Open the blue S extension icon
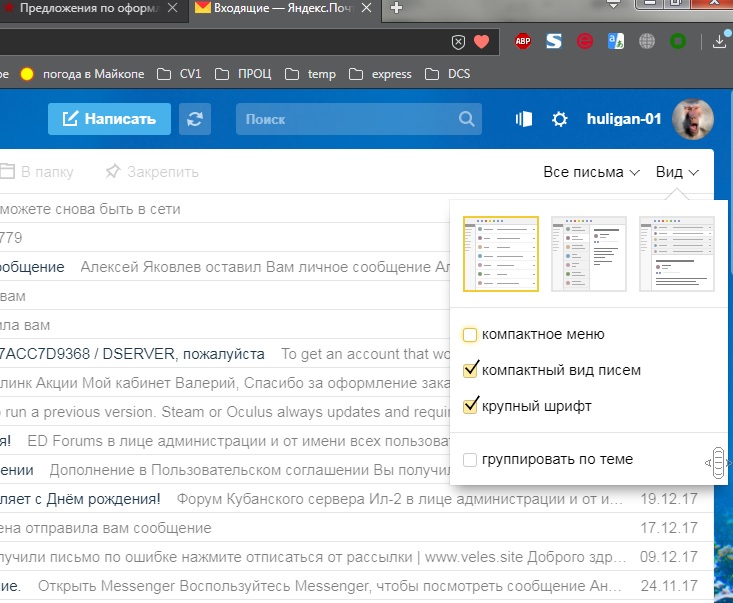The image size is (733, 603). click(554, 42)
